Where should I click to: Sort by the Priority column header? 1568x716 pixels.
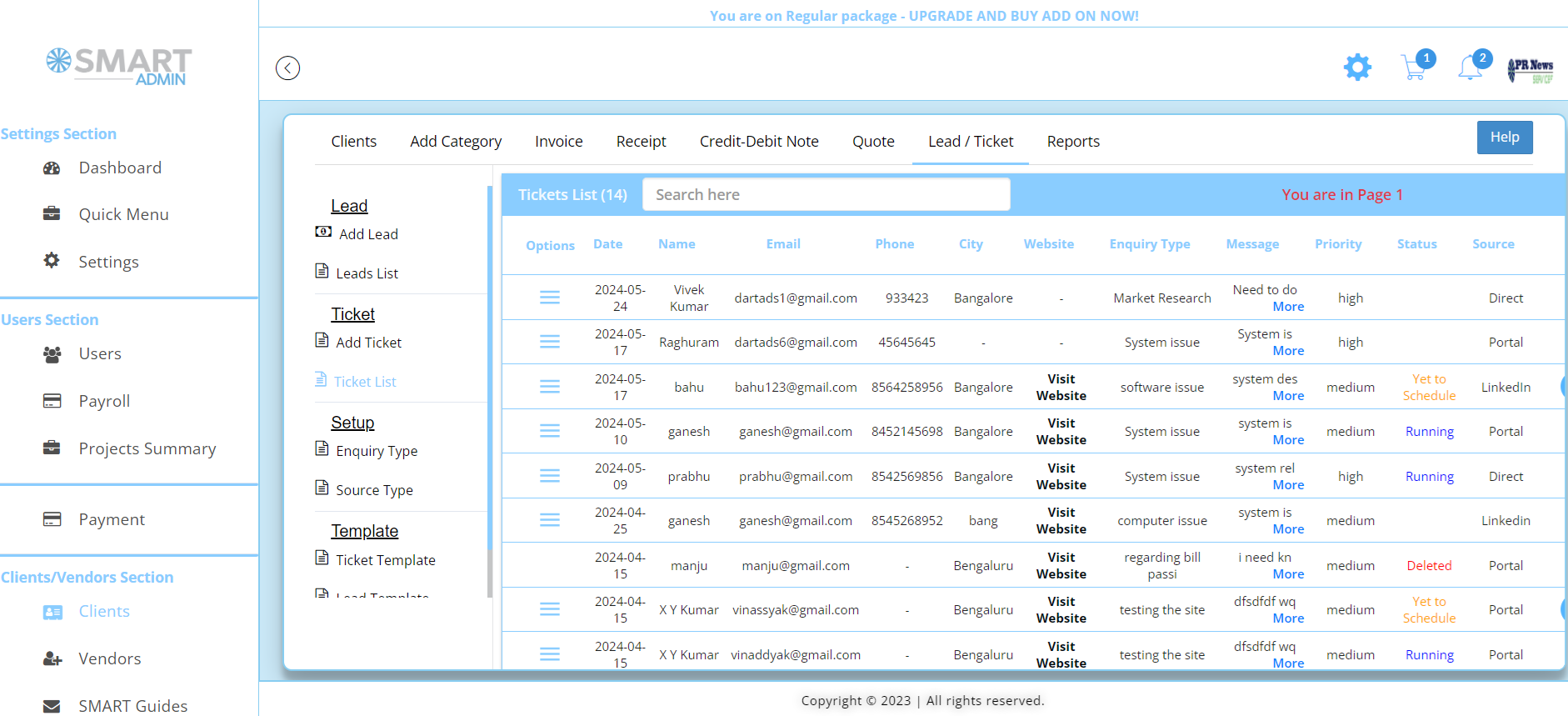(1338, 244)
